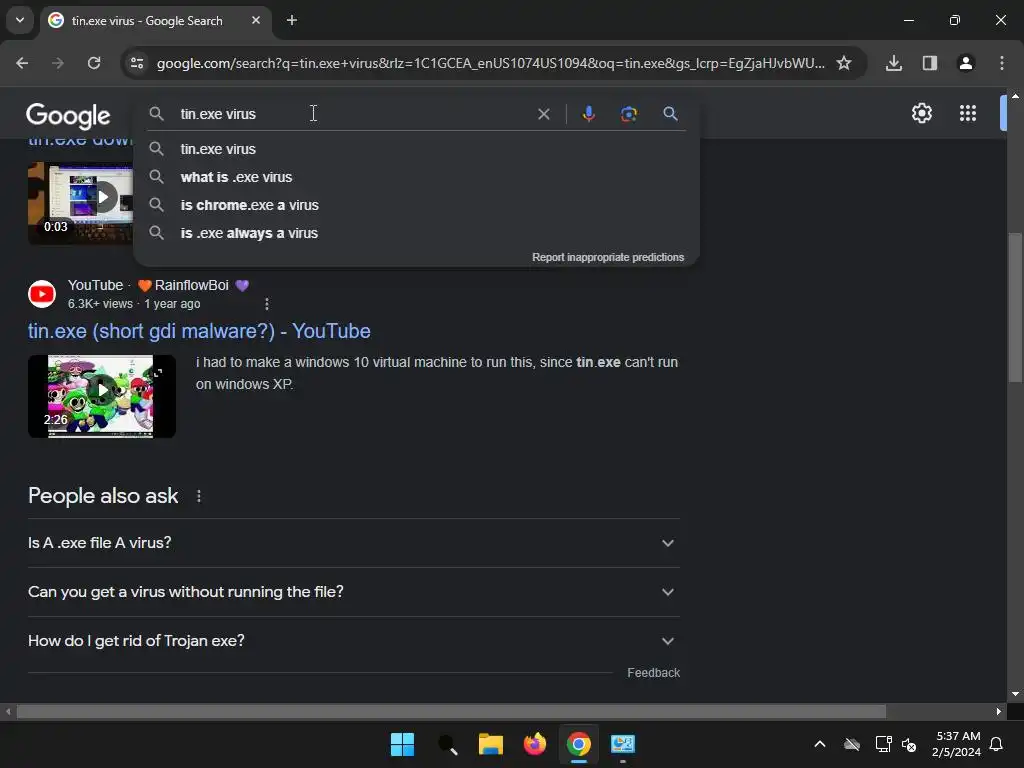Click the left arrow of the horizontal scrollbar

pyautogui.click(x=8, y=711)
